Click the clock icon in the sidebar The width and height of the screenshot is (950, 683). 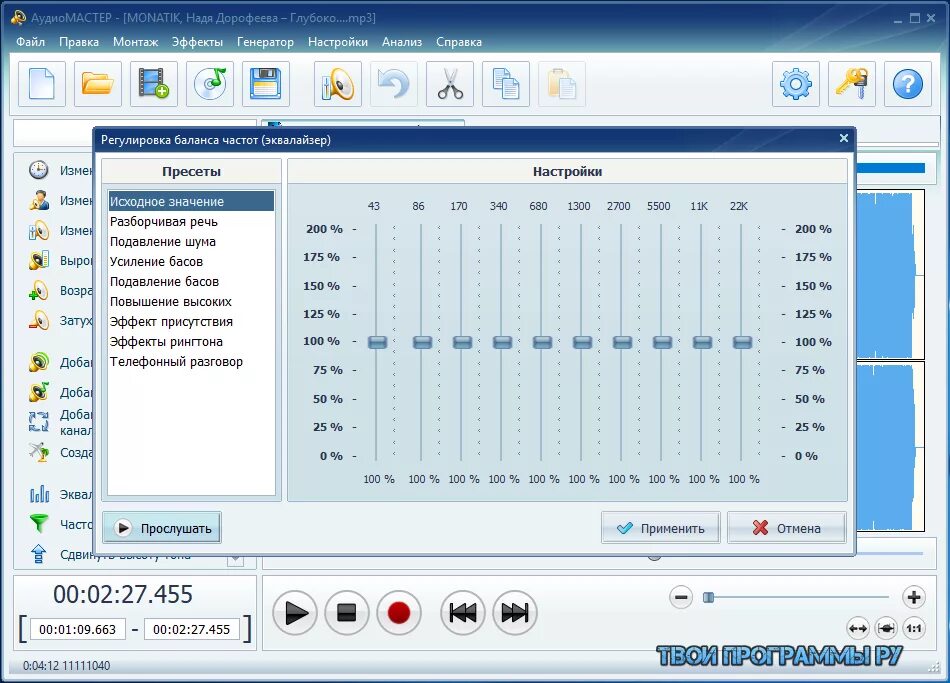pos(39,170)
